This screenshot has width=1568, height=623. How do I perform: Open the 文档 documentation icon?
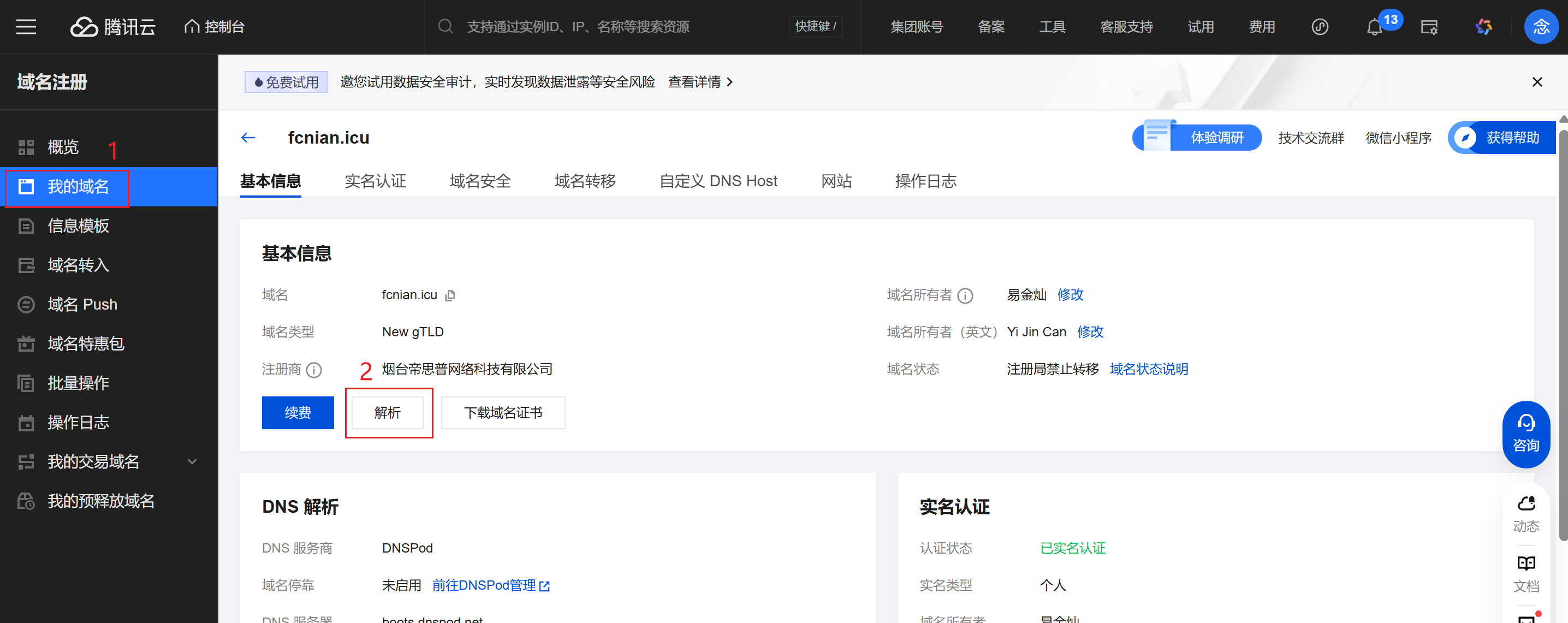coord(1525,573)
